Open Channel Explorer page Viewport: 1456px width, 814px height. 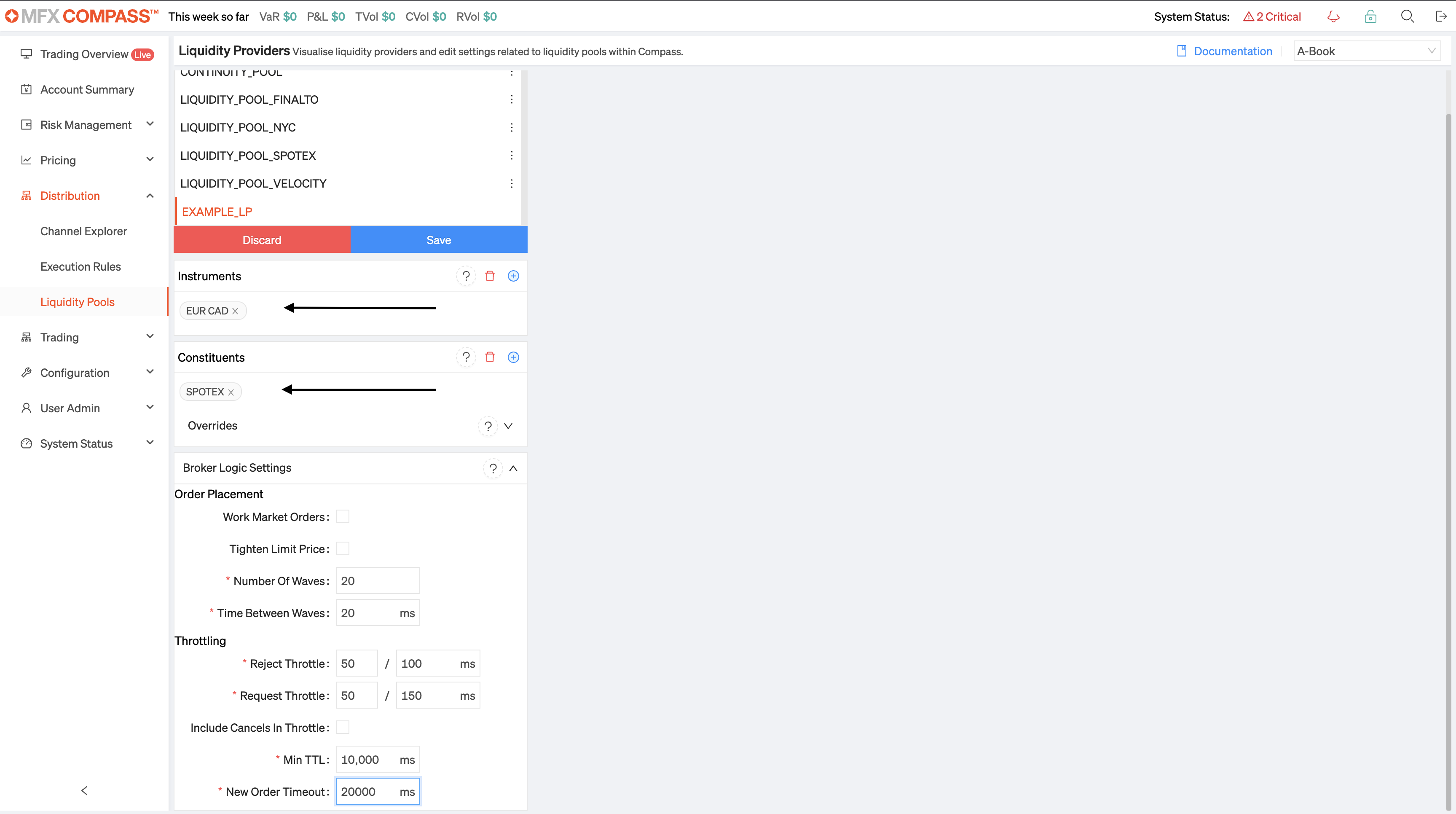[84, 231]
